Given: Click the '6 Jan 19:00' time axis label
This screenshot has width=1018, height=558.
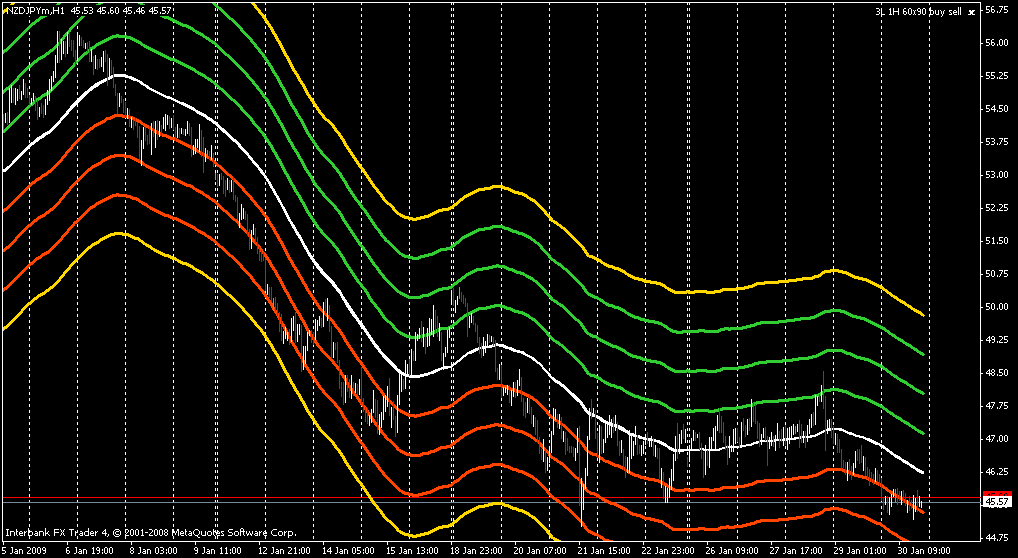Looking at the screenshot, I should click(90, 550).
